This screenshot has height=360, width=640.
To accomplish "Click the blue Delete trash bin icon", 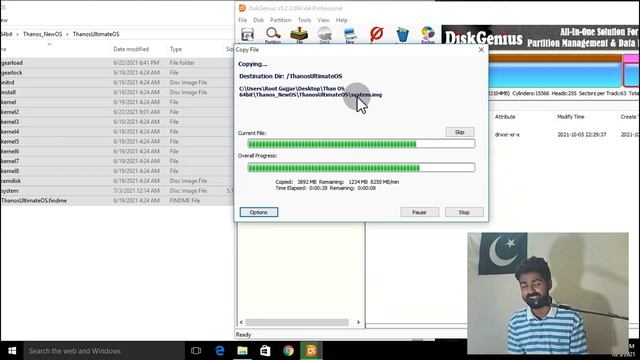I will coord(402,34).
